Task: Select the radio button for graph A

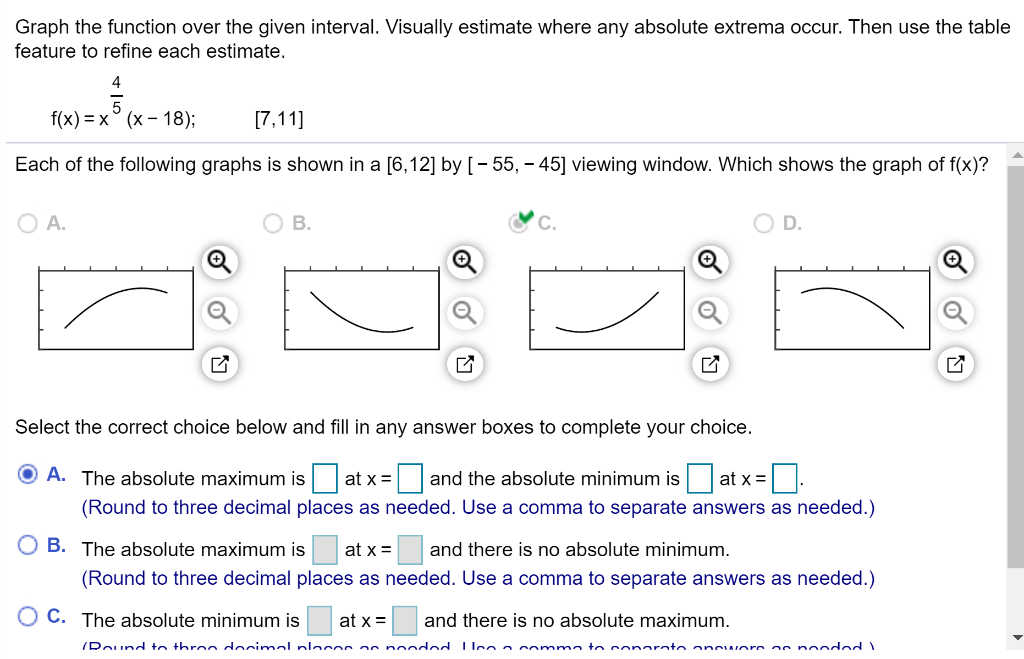Action: (28, 223)
